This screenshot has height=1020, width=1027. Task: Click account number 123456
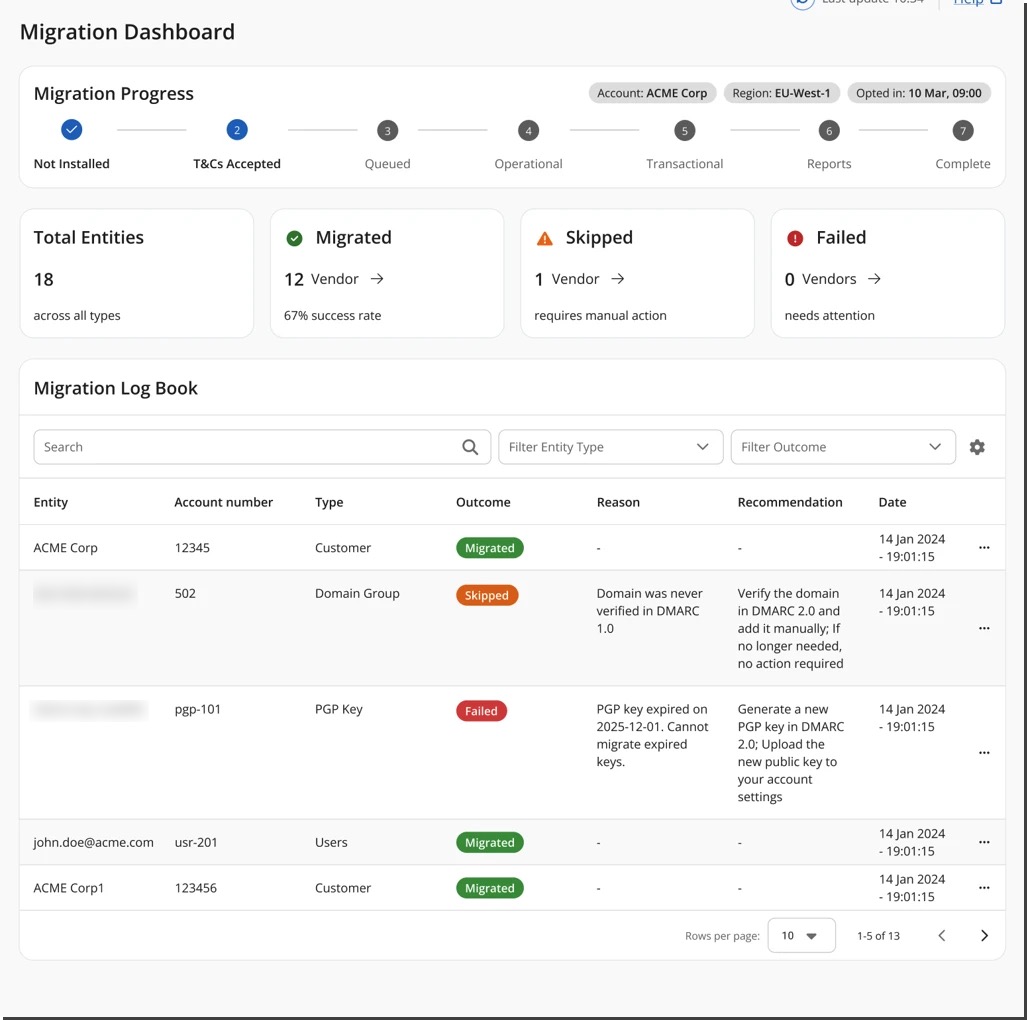pos(195,888)
